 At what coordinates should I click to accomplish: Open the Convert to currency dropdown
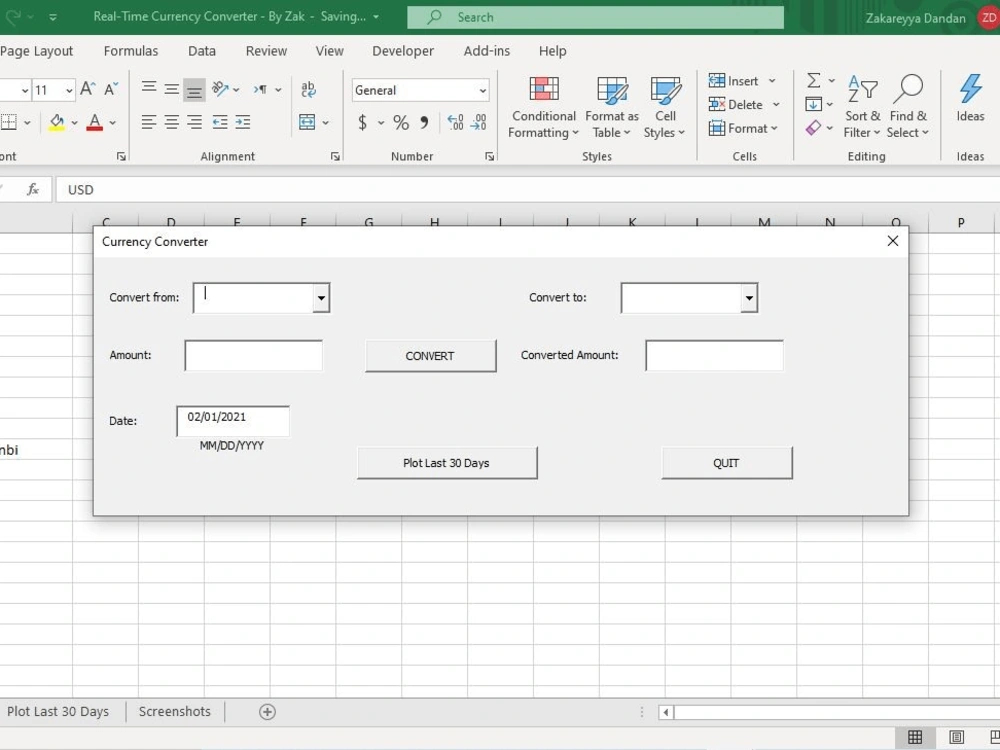748,297
